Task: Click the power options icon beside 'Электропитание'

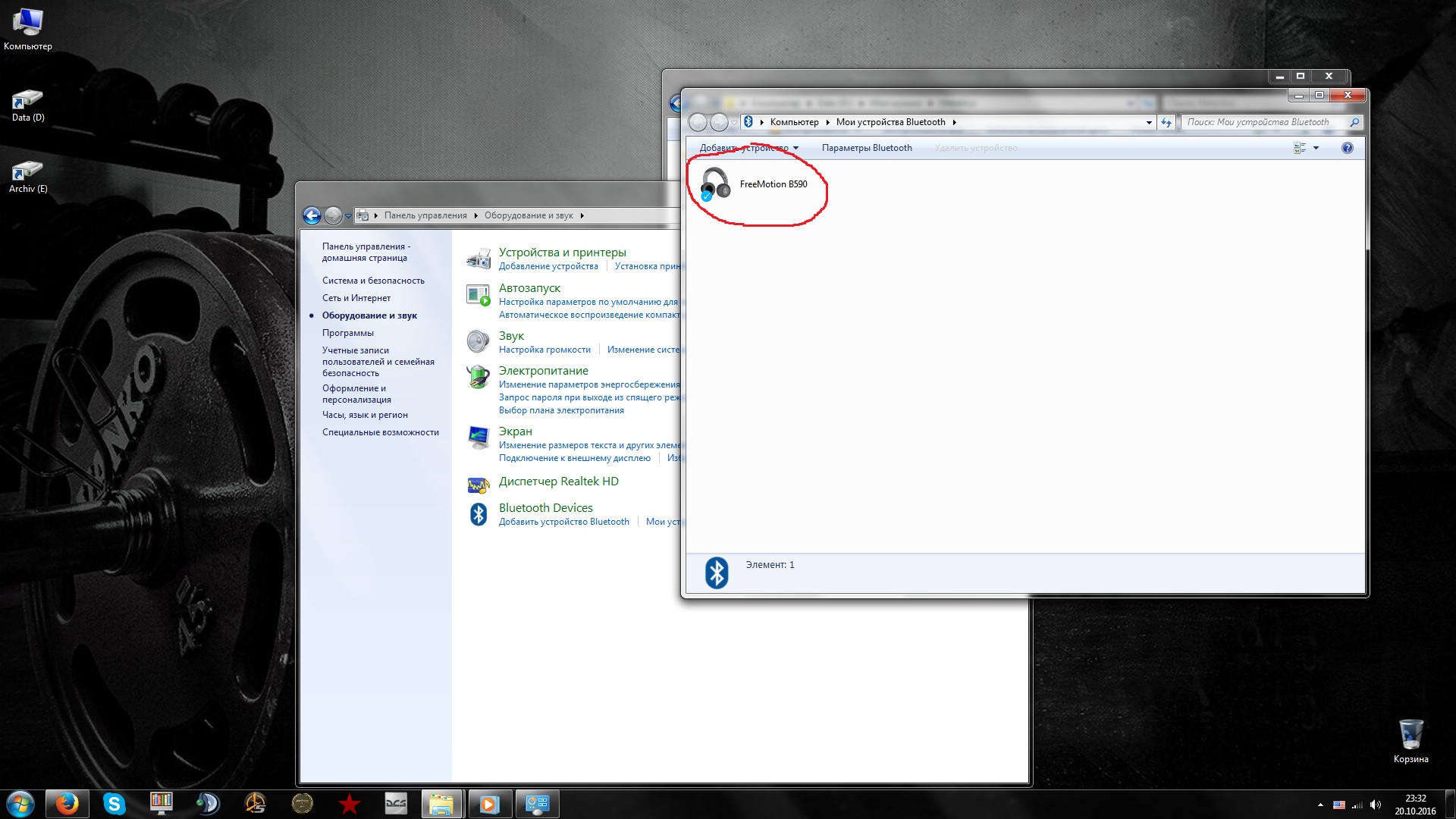Action: (x=479, y=377)
